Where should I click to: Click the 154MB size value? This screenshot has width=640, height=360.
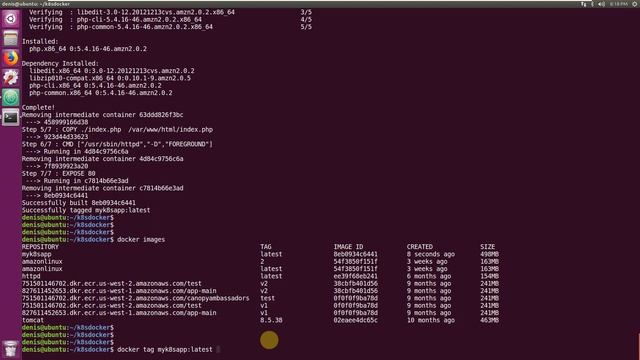click(489, 276)
